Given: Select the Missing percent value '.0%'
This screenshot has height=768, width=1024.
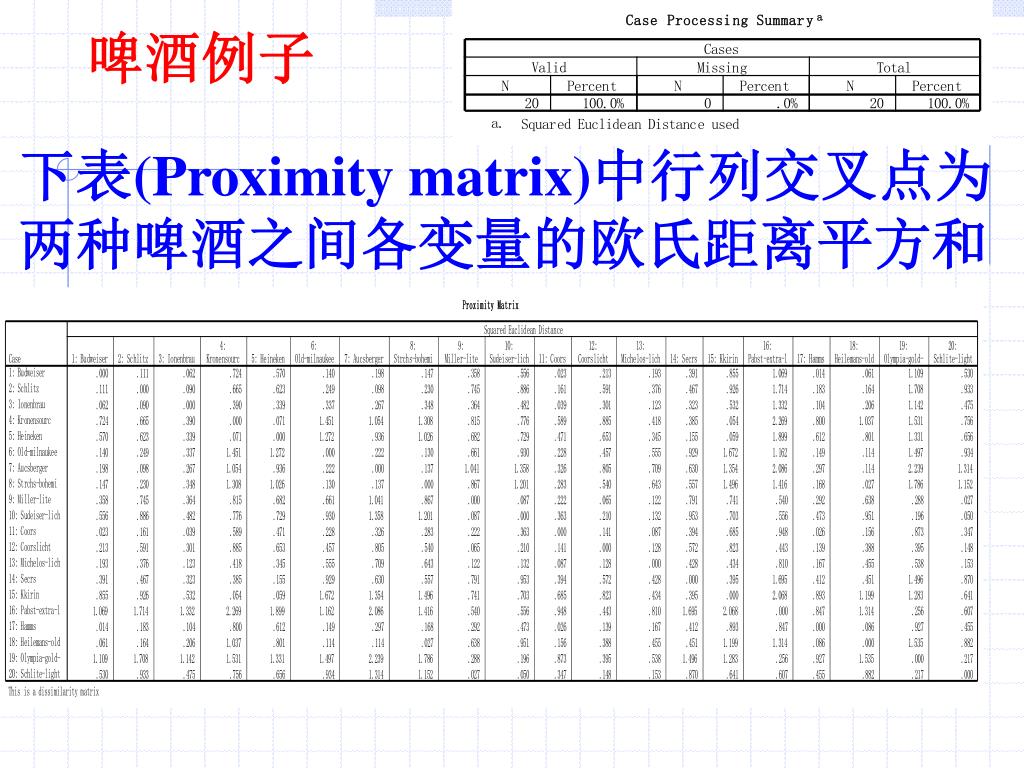Looking at the screenshot, I should point(789,103).
